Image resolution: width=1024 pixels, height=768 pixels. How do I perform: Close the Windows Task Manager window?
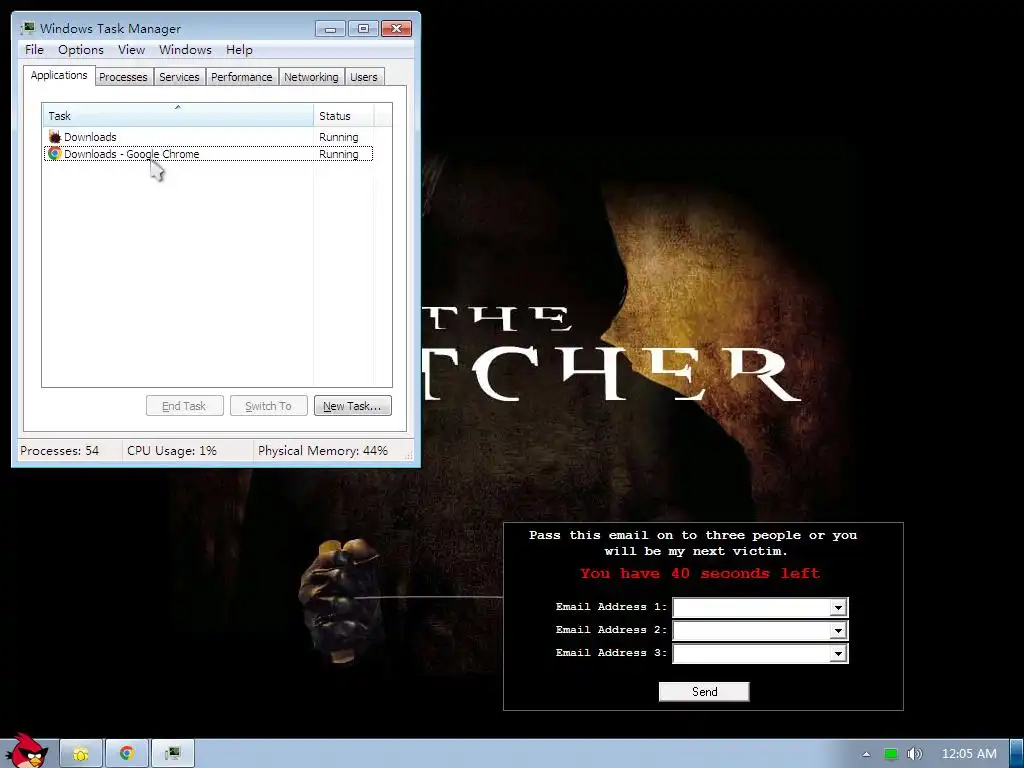[x=396, y=29]
